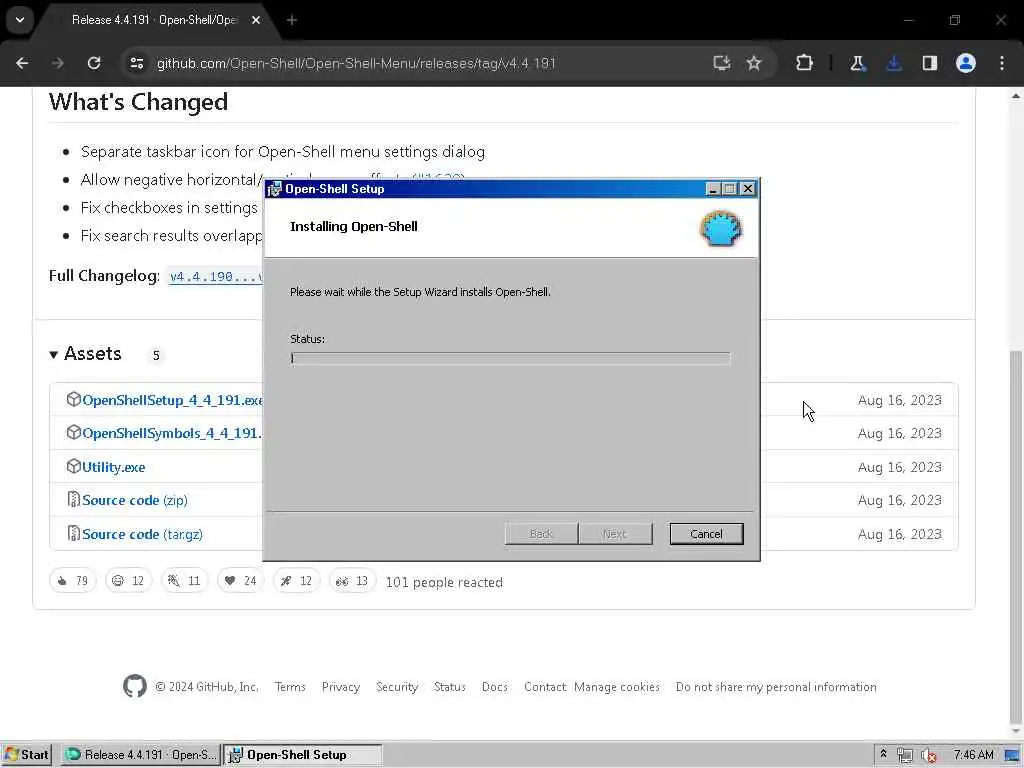Open the Windows Start menu
Screen dimensions: 1024x768
pos(26,755)
